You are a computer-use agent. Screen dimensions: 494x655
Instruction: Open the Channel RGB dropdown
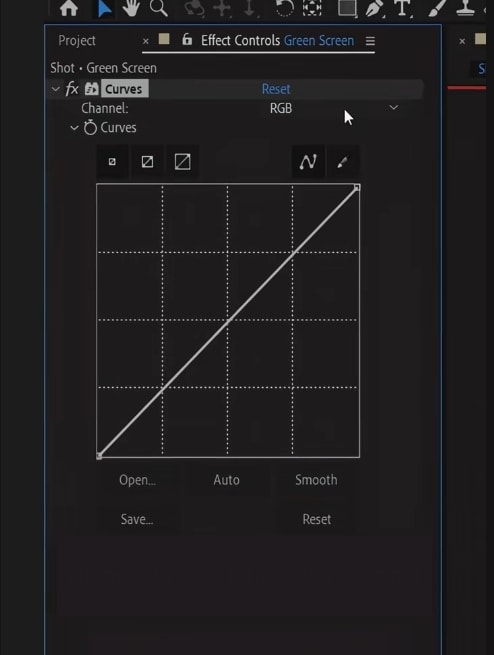click(334, 108)
